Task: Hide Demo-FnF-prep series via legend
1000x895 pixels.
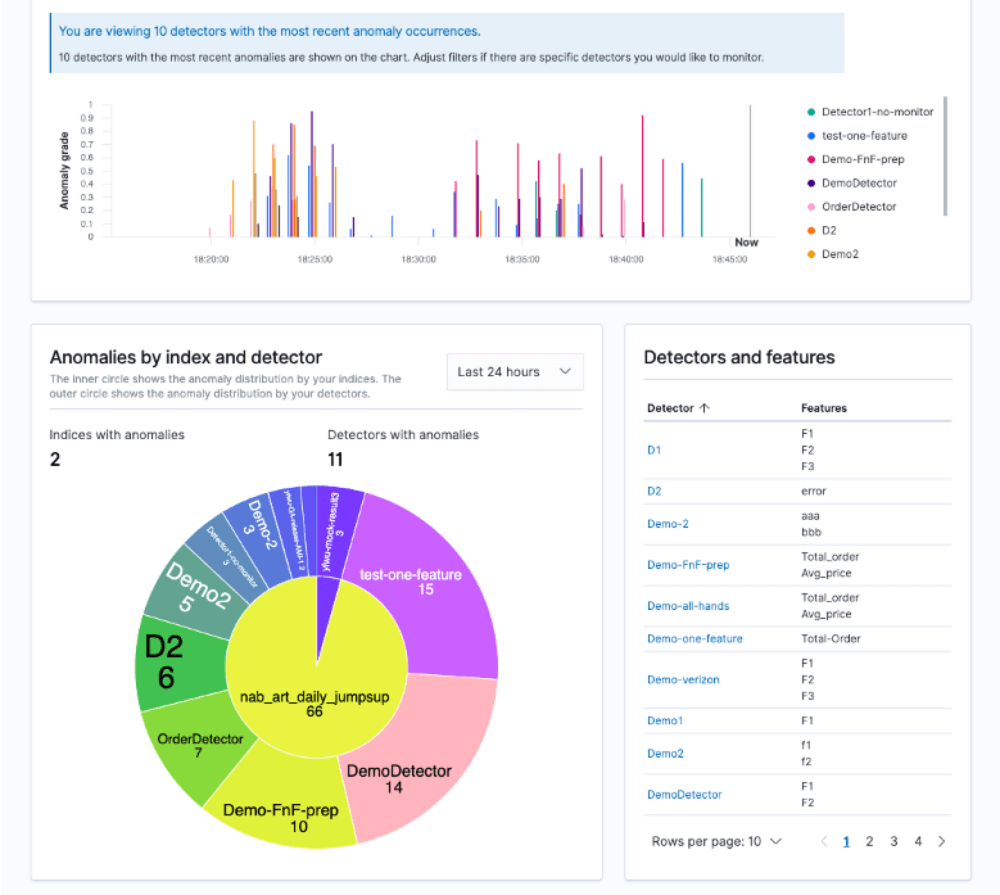Action: (x=861, y=160)
